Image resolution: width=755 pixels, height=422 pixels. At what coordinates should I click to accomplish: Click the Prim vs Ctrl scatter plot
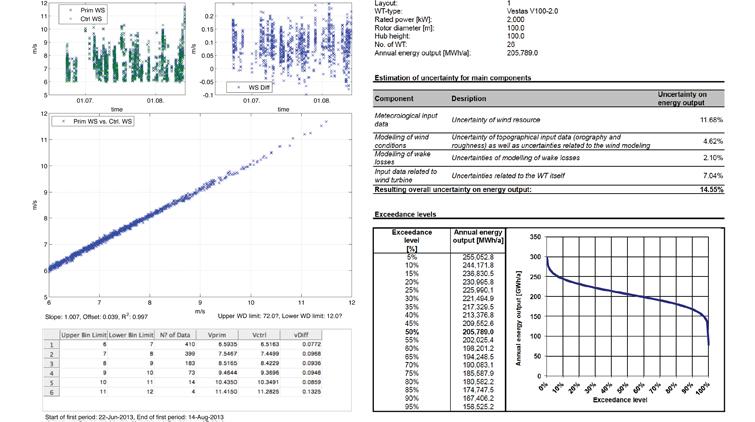pos(200,205)
